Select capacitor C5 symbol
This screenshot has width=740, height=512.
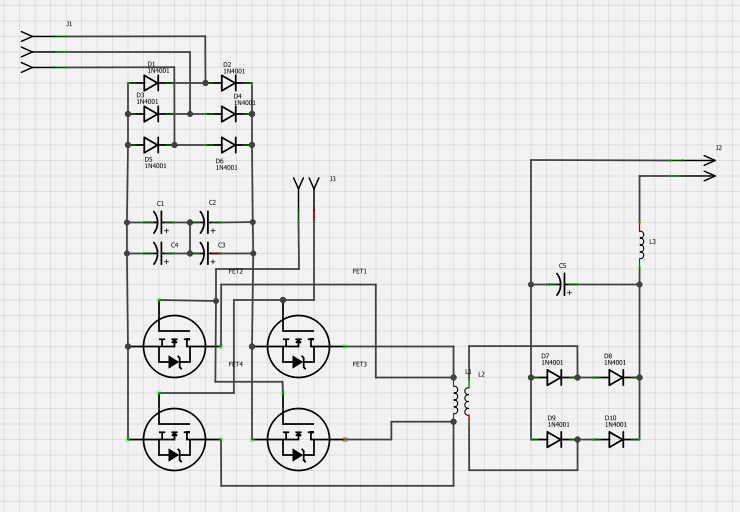click(x=563, y=285)
